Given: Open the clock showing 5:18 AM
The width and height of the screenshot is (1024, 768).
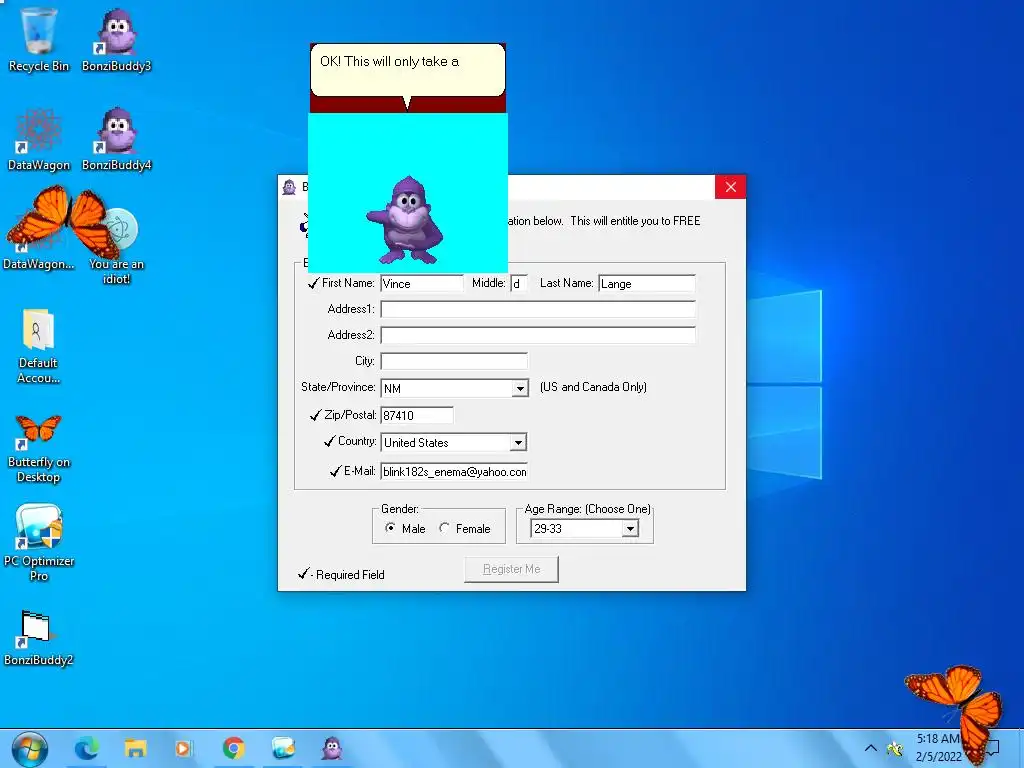Looking at the screenshot, I should [x=938, y=748].
